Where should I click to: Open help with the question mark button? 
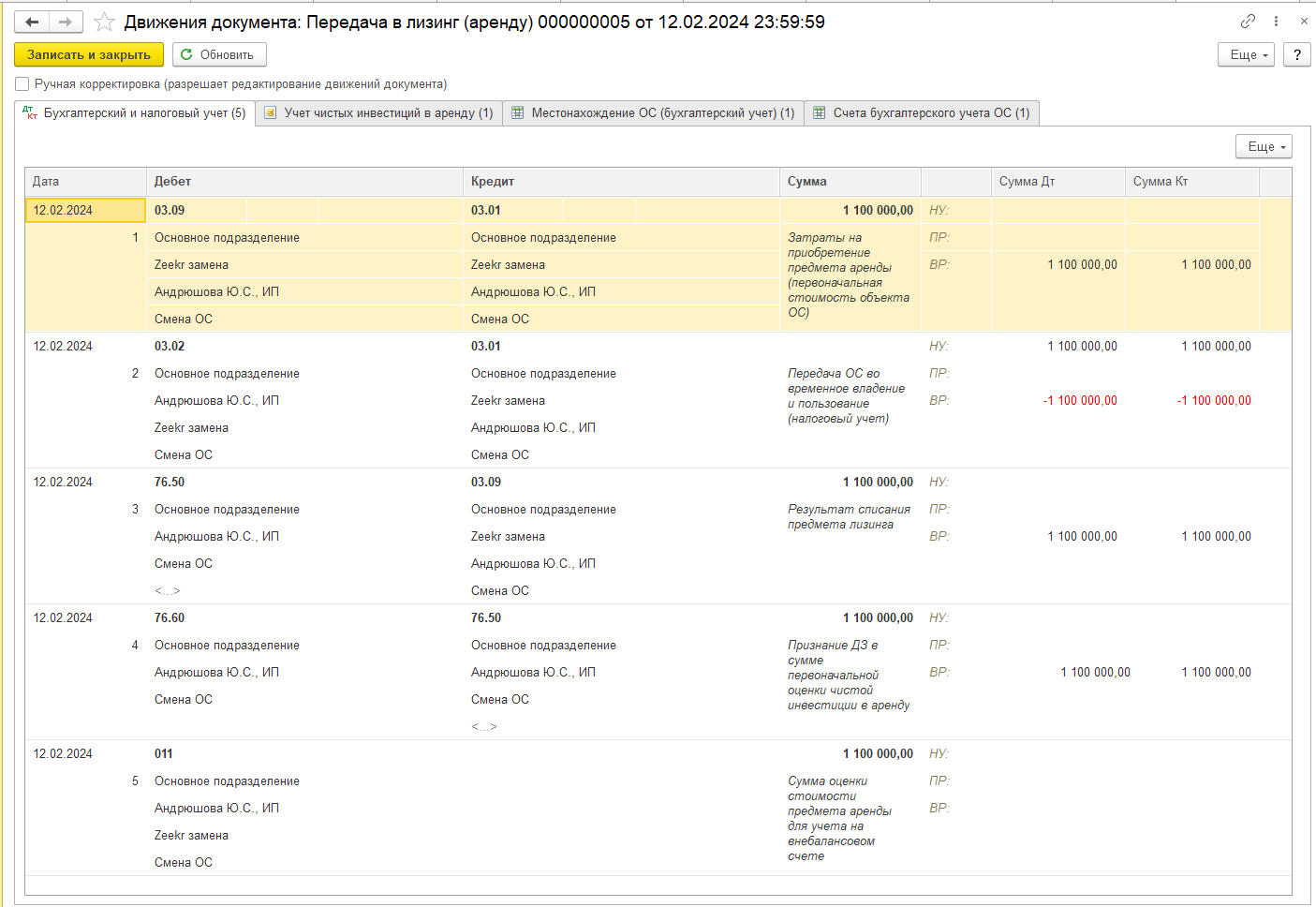pos(1296,54)
